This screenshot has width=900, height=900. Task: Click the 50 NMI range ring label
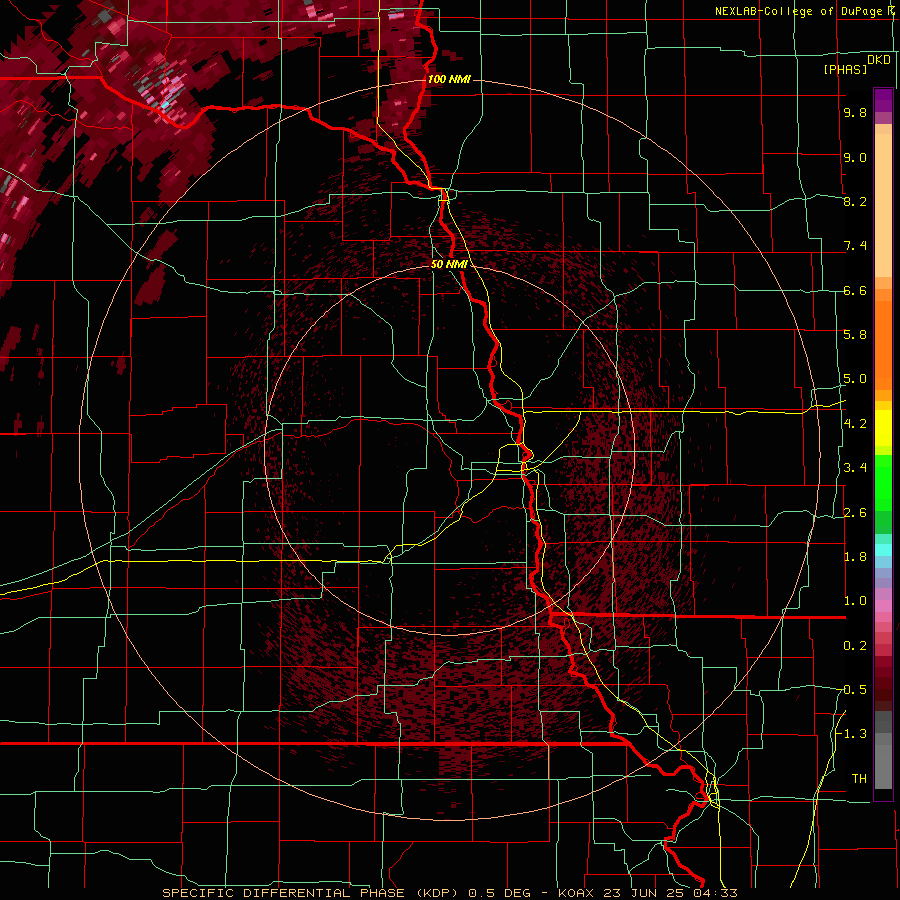pyautogui.click(x=449, y=264)
